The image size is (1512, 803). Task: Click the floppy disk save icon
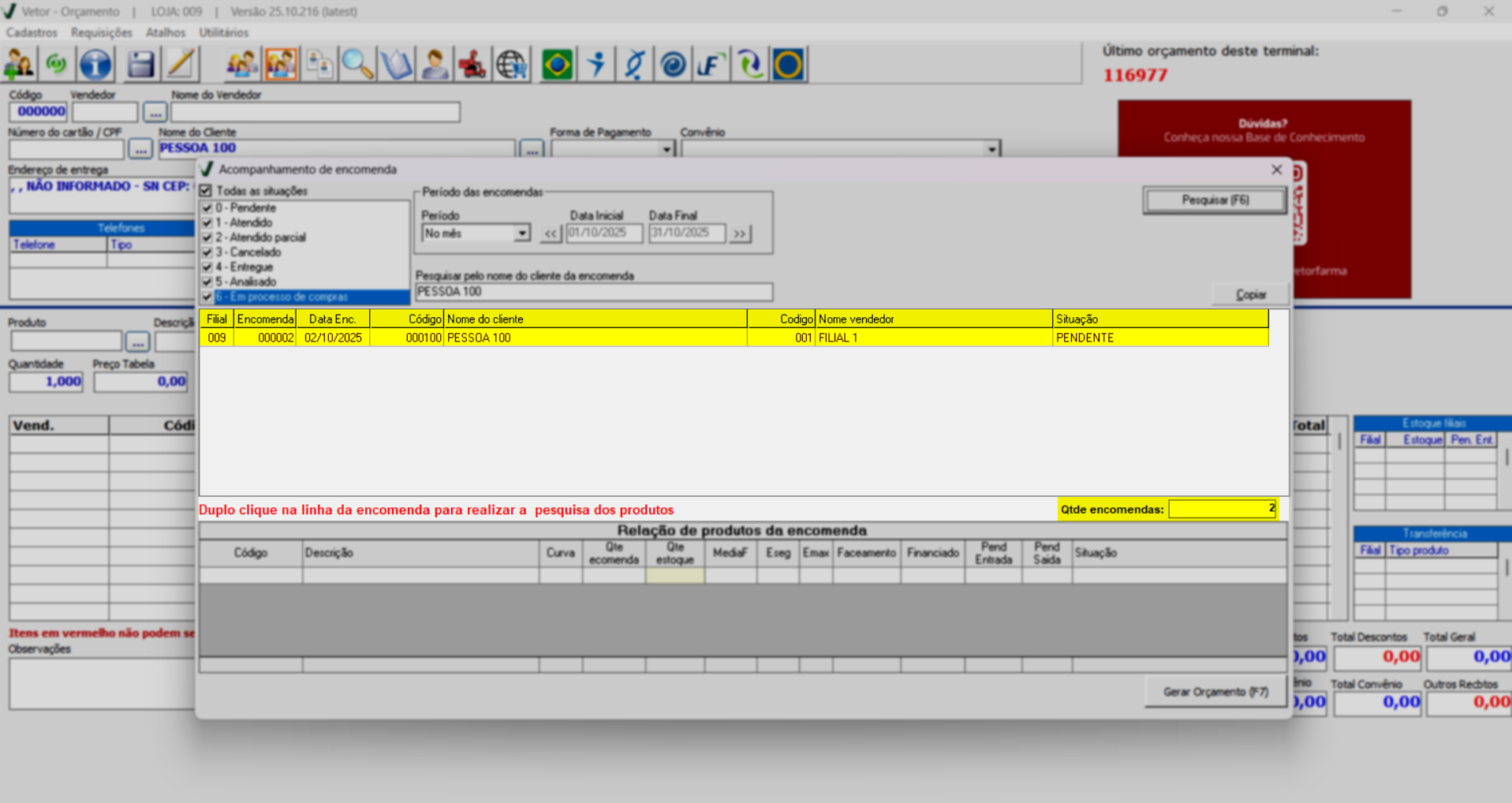pos(140,65)
